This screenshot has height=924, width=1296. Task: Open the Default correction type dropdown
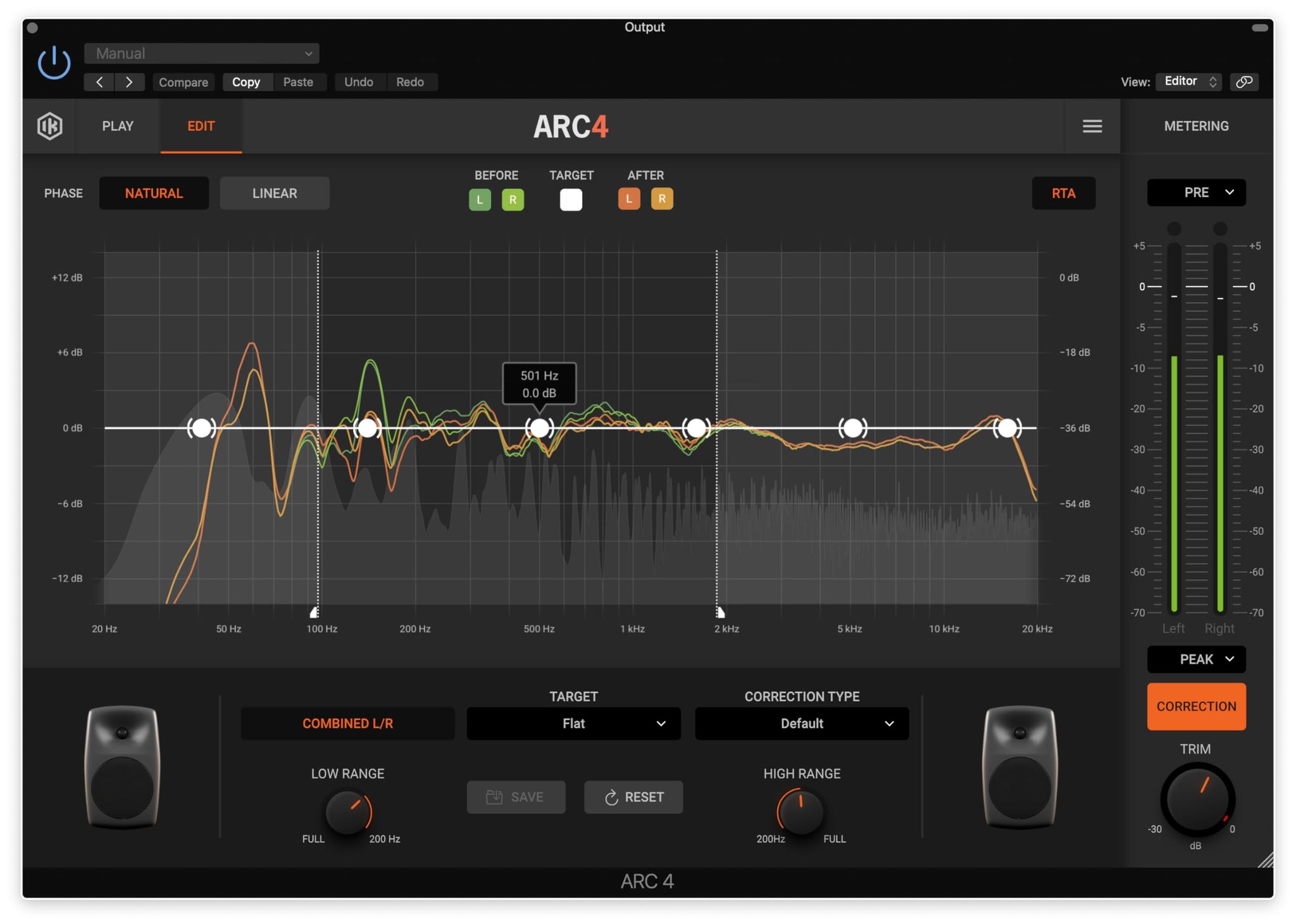(801, 723)
